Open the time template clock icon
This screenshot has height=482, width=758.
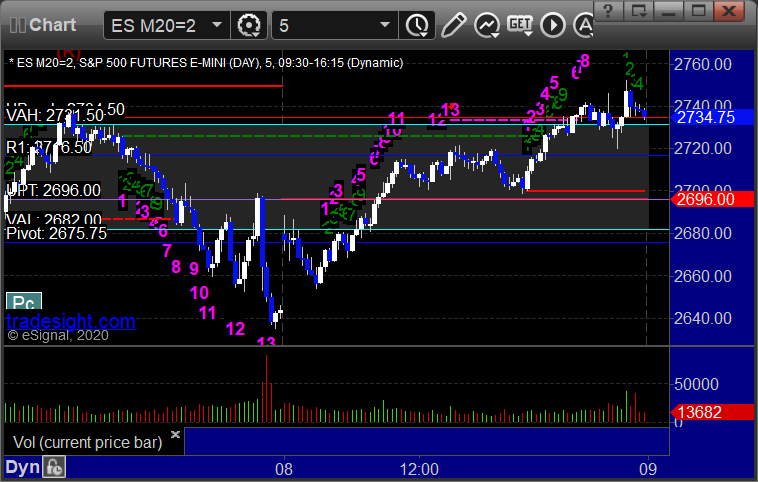click(417, 25)
